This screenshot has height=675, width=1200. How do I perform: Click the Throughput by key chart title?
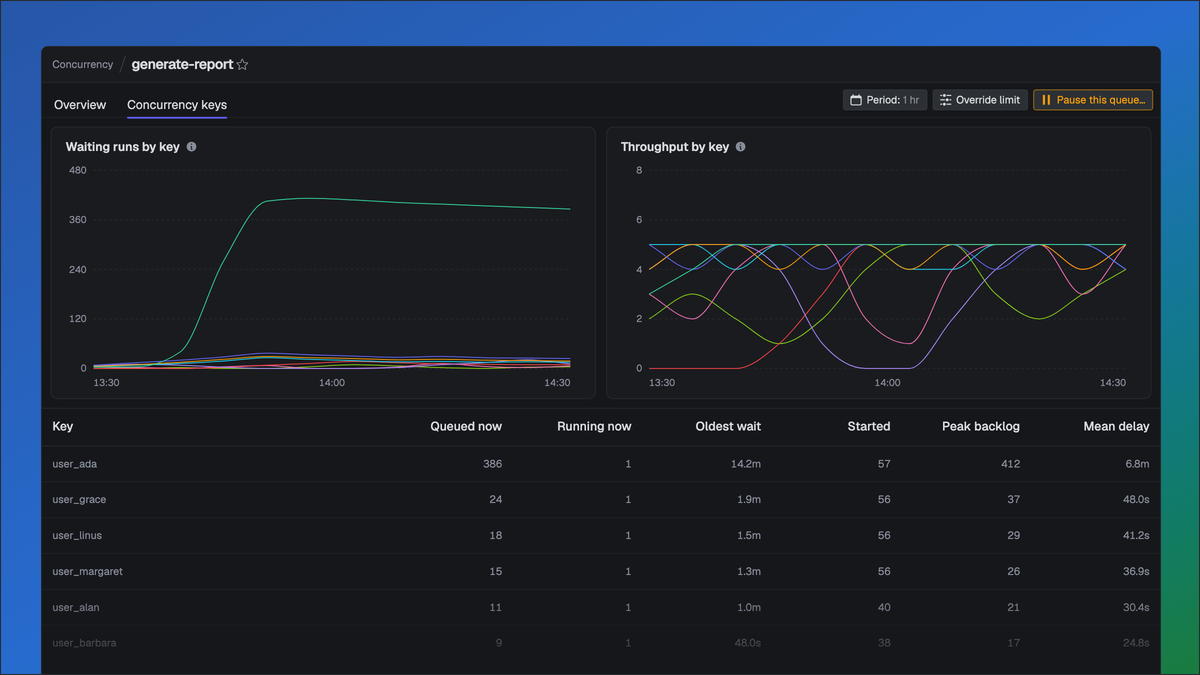click(675, 147)
